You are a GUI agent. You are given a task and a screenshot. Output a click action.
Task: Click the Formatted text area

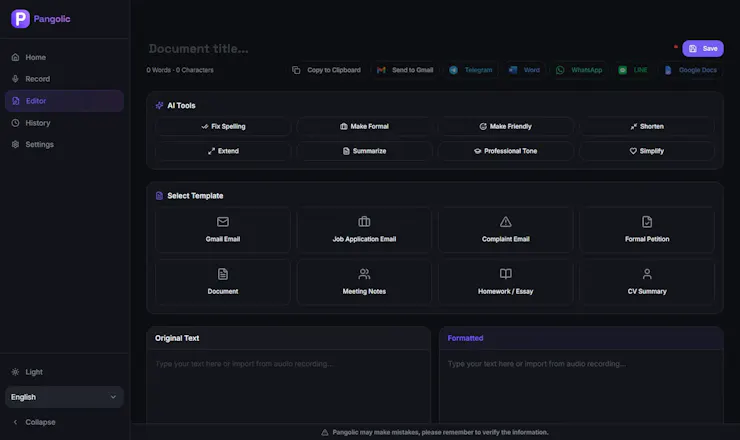pyautogui.click(x=581, y=387)
